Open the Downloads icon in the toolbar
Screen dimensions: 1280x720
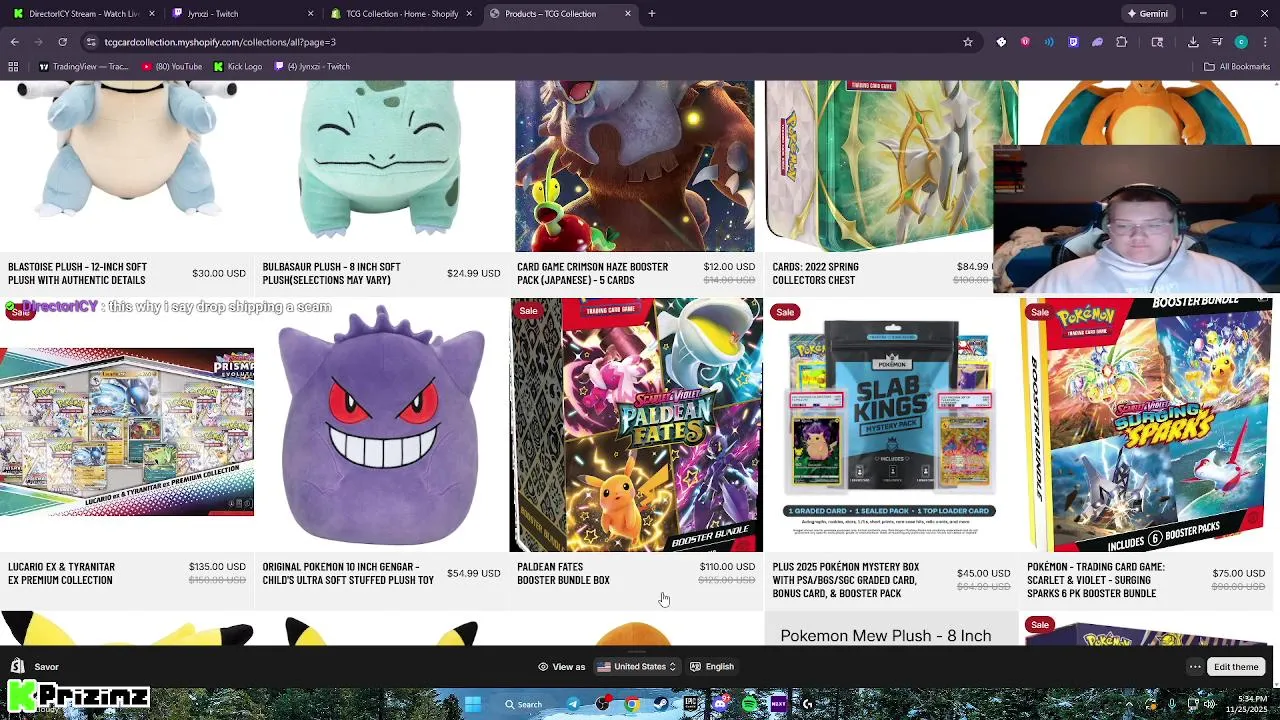pos(1193,42)
